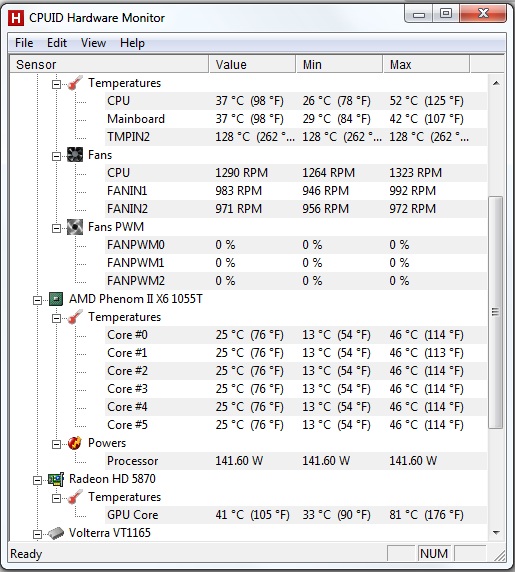Click the Sensor column header
The width and height of the screenshot is (515, 572).
click(109, 65)
